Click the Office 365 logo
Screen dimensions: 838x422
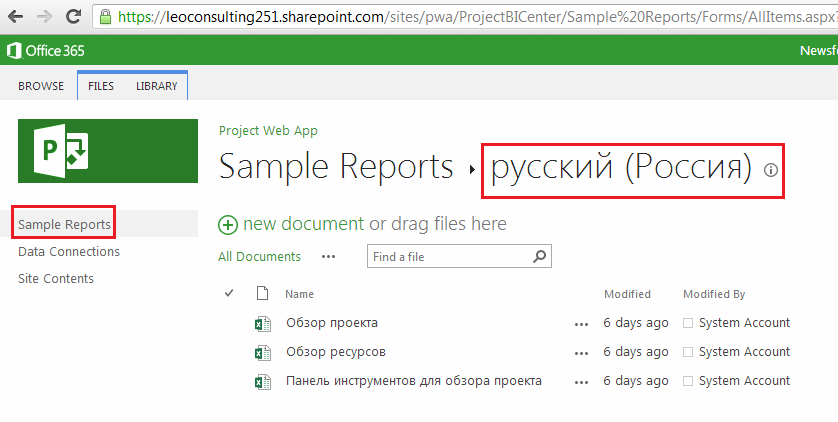click(45, 51)
